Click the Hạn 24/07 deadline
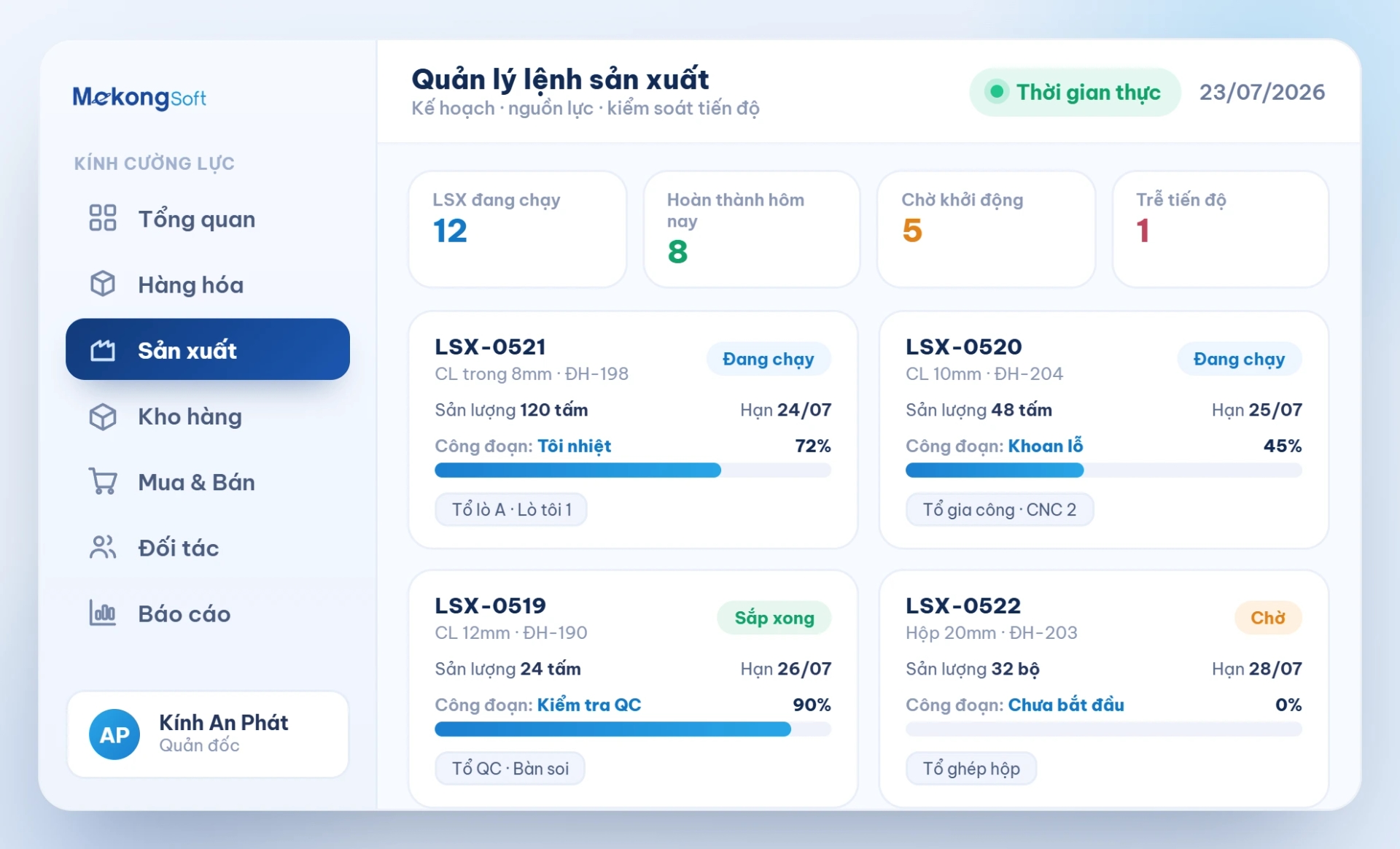The height and width of the screenshot is (849, 1400). (786, 410)
